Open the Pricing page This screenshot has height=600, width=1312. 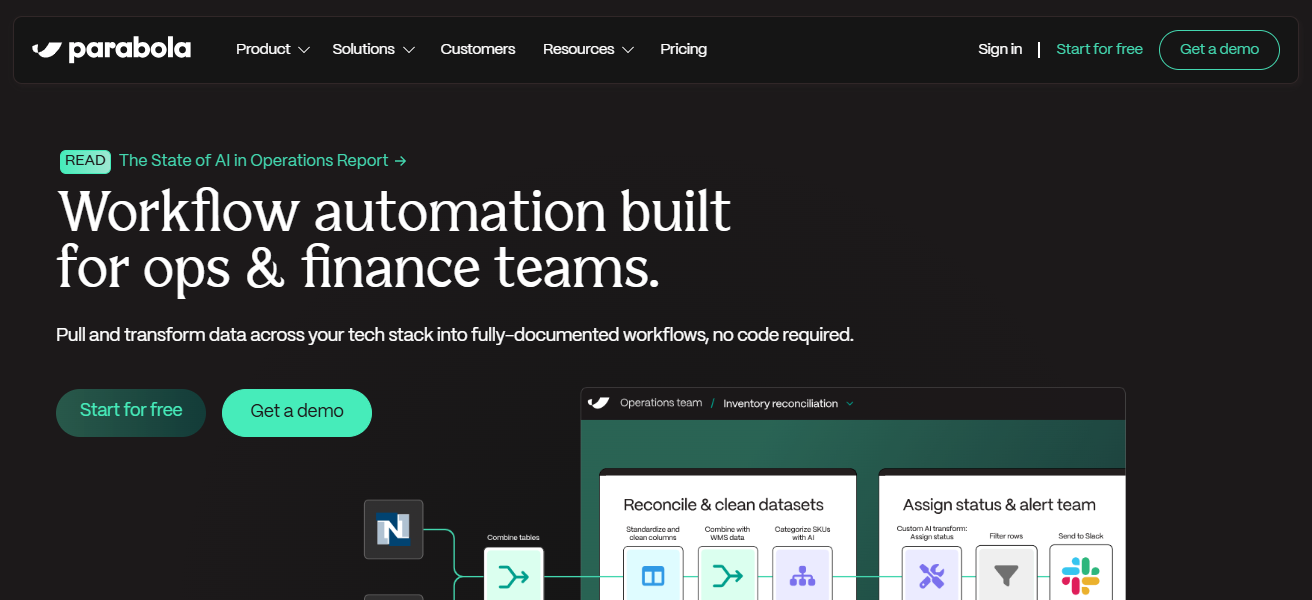[x=683, y=49]
